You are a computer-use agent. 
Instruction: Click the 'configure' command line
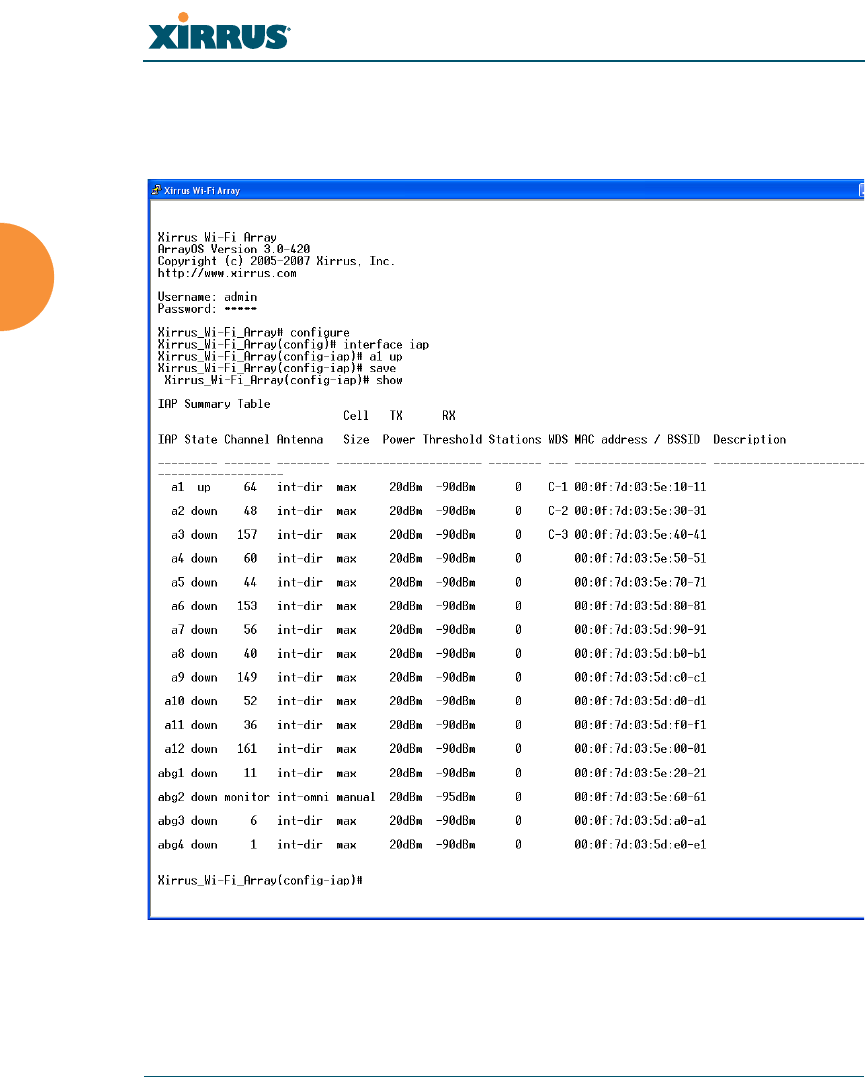coord(254,333)
